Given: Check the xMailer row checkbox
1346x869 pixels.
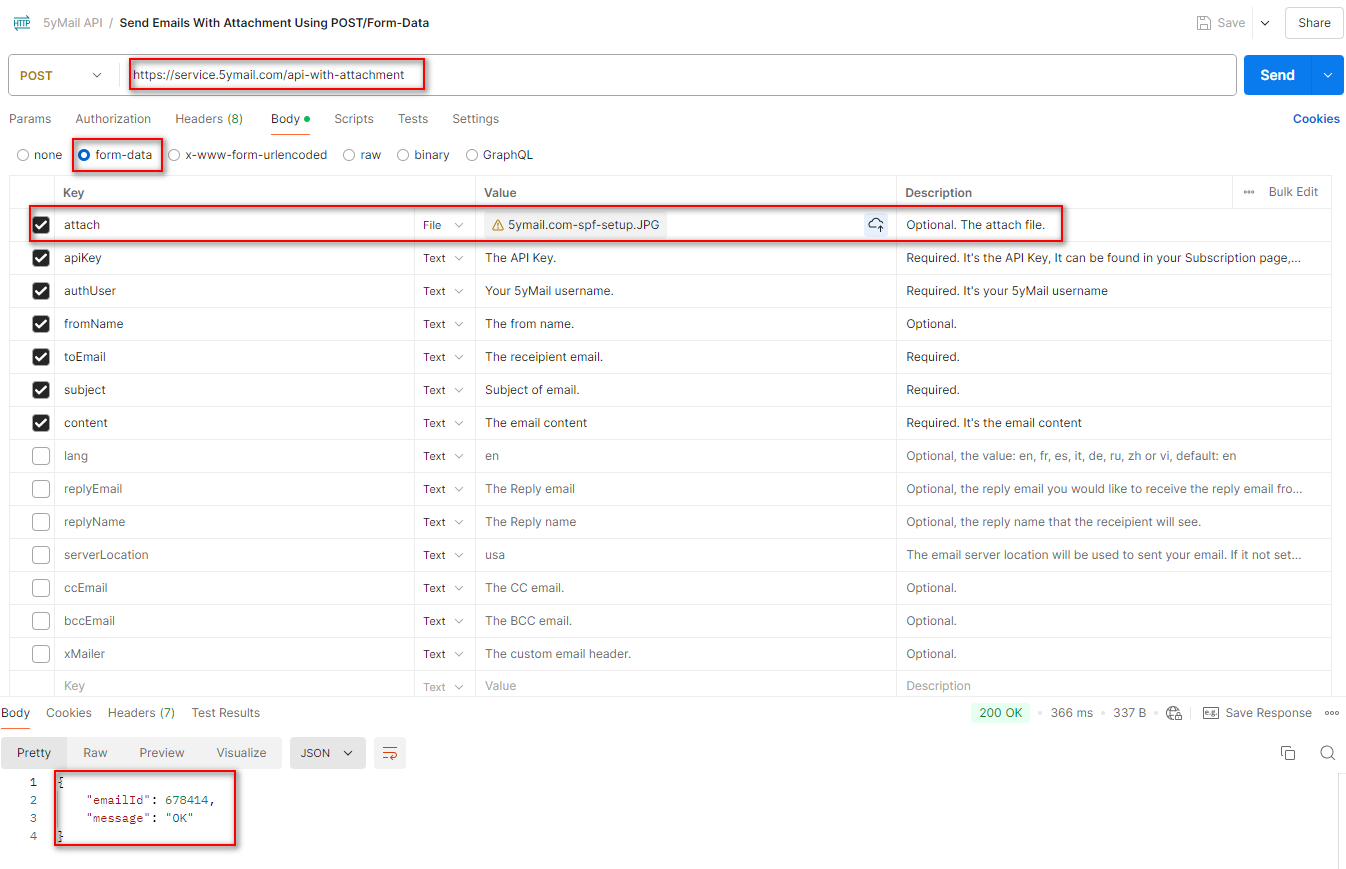Looking at the screenshot, I should click(41, 654).
